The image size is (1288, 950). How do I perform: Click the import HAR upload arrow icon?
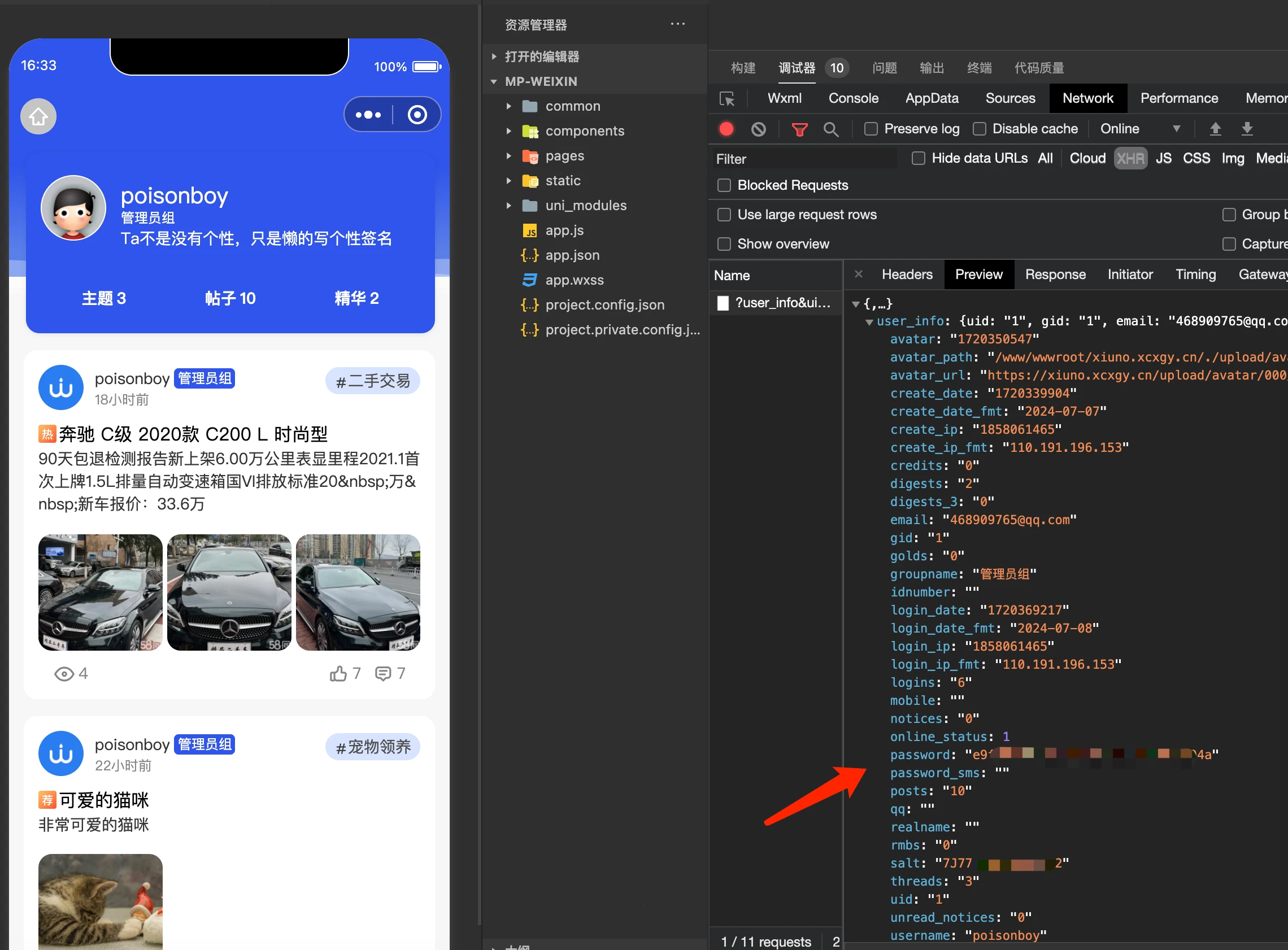point(1215,129)
